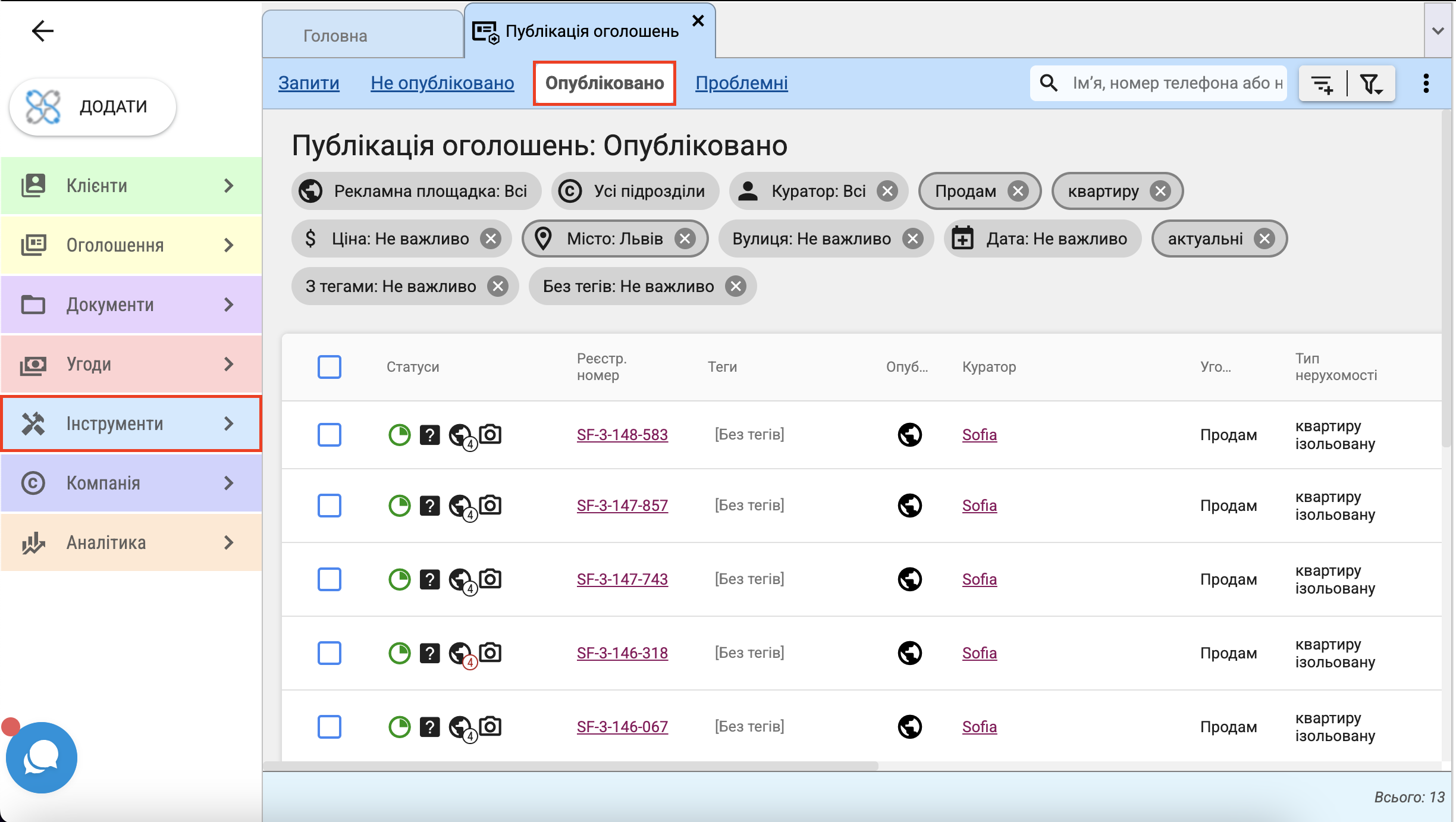
Task: Expand the Оголошення sidebar section
Action: (x=131, y=245)
